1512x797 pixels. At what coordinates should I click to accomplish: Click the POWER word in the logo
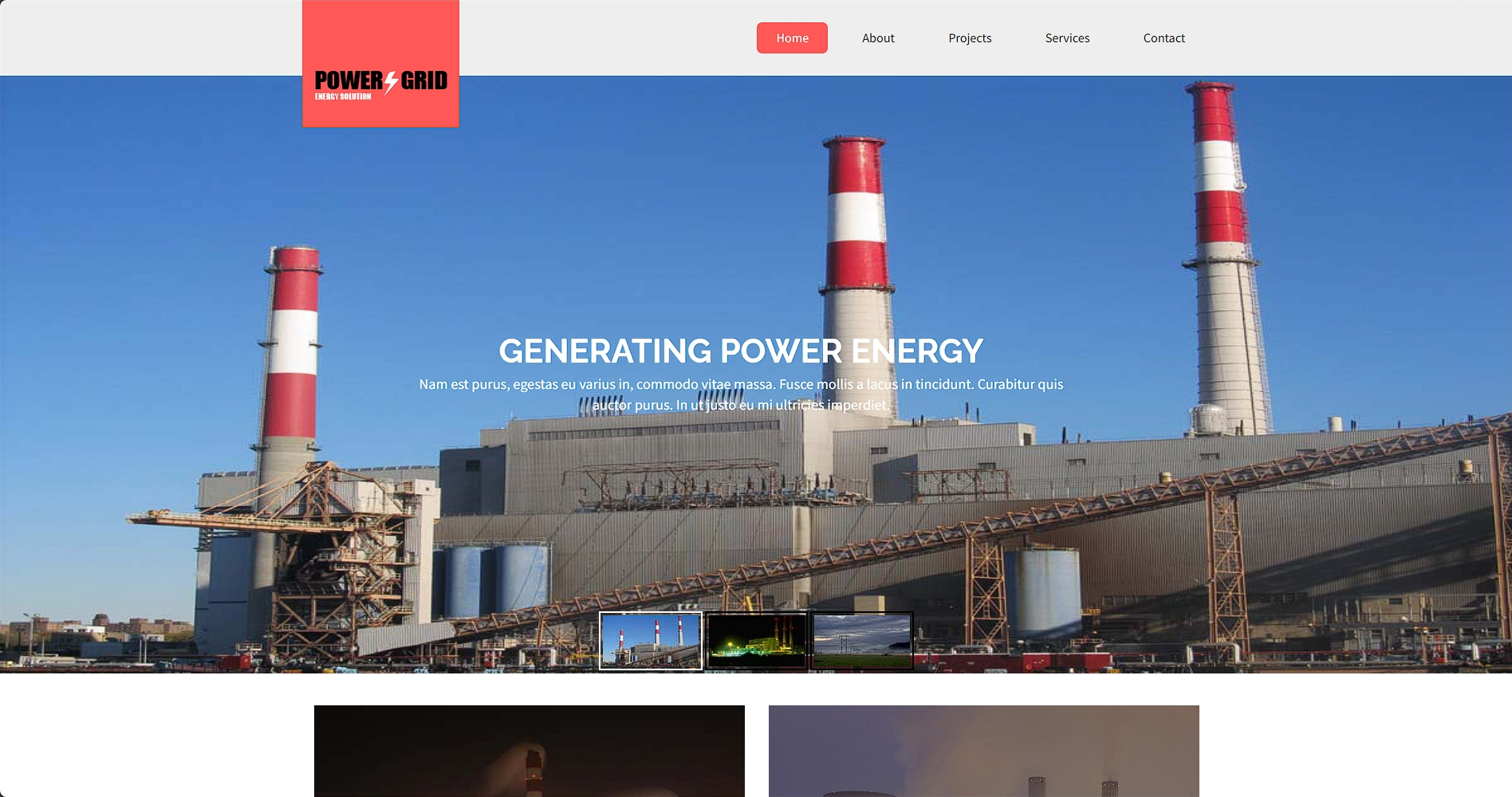point(348,80)
